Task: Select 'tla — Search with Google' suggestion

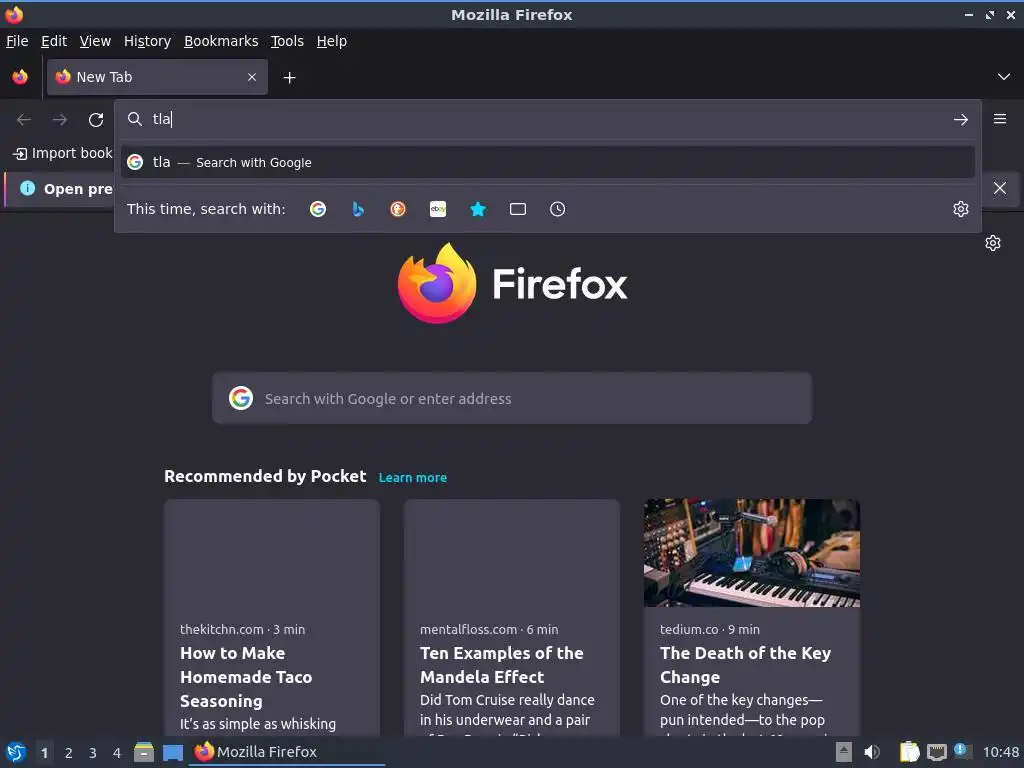Action: coord(547,162)
